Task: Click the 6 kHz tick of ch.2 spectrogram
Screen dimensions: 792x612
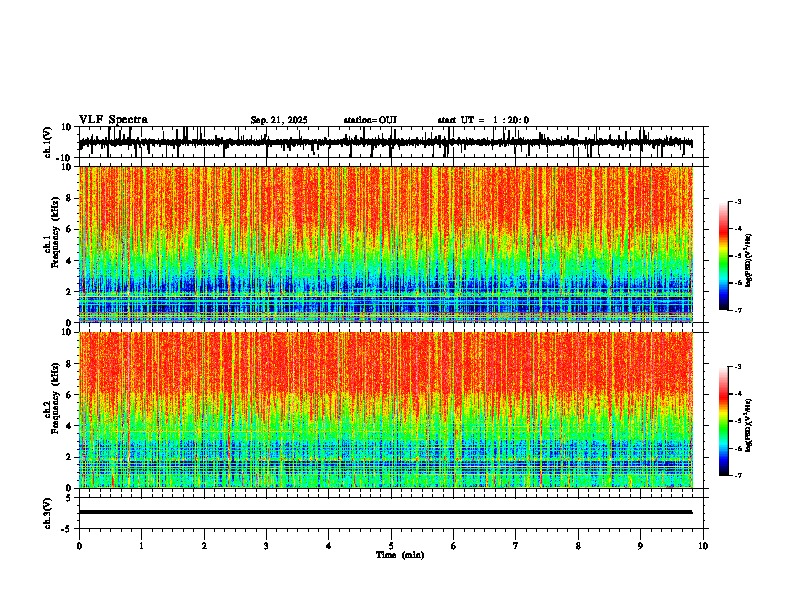Action: [70, 395]
